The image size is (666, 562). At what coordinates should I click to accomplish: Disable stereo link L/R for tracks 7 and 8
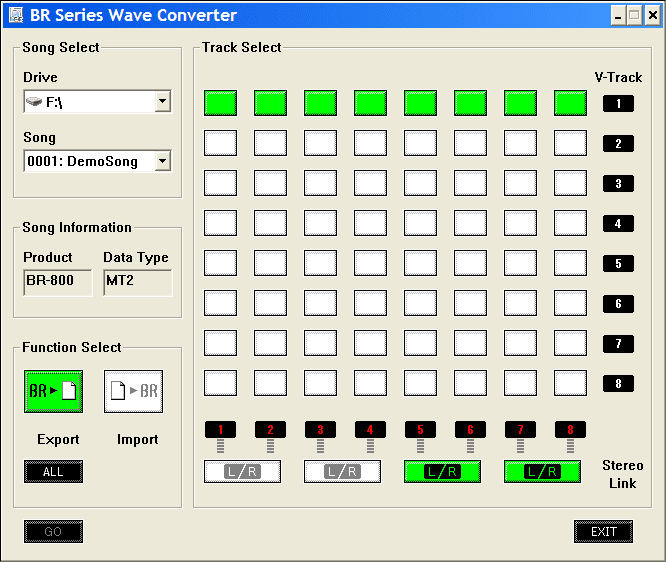(x=542, y=472)
